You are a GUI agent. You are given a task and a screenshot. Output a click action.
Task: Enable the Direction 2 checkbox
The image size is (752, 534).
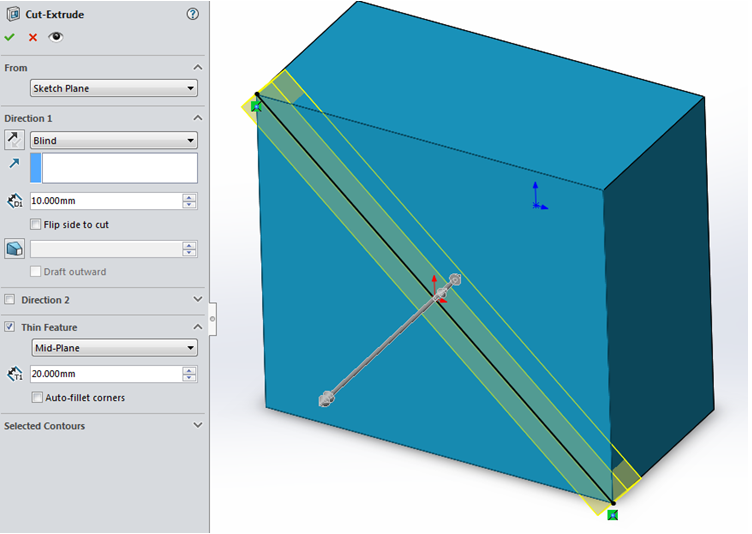click(10, 299)
